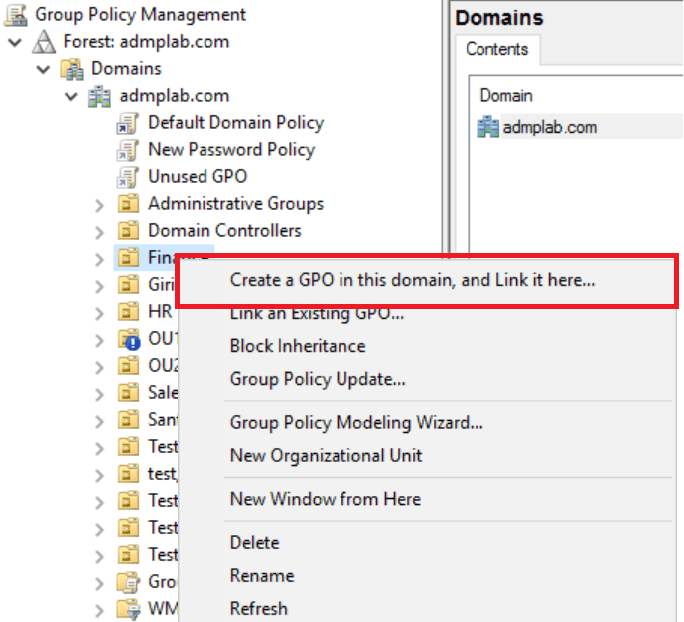The width and height of the screenshot is (684, 622).
Task: Click the WMI Filters container icon
Action: coord(128,609)
